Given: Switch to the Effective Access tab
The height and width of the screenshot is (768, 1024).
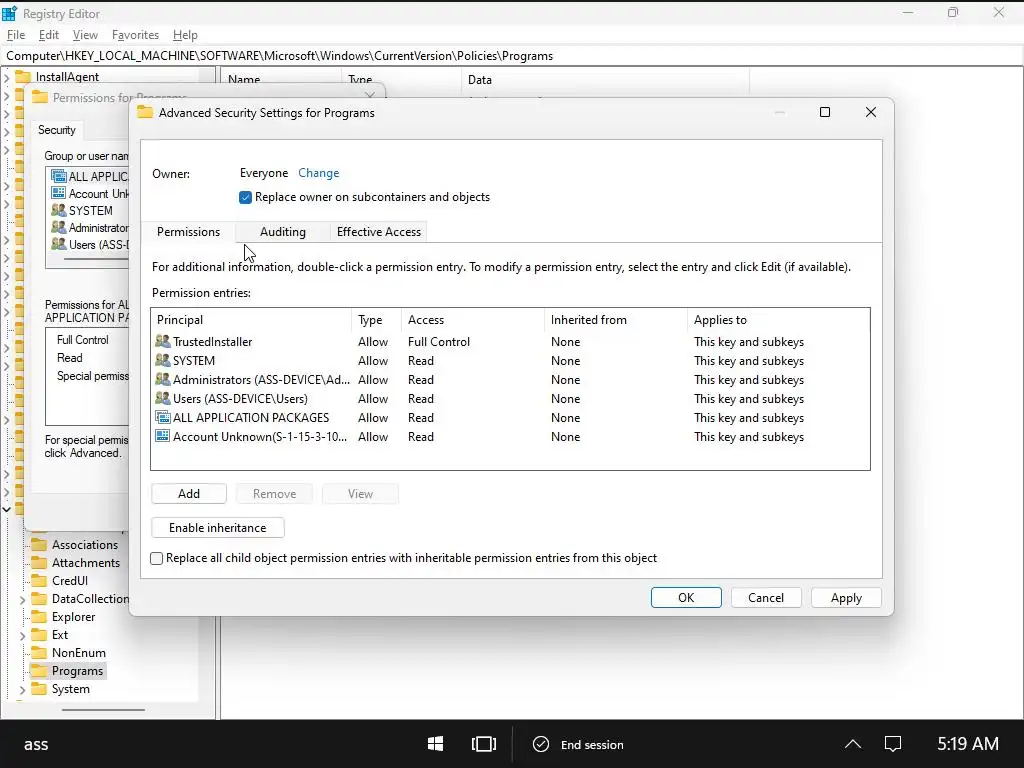Looking at the screenshot, I should (379, 232).
